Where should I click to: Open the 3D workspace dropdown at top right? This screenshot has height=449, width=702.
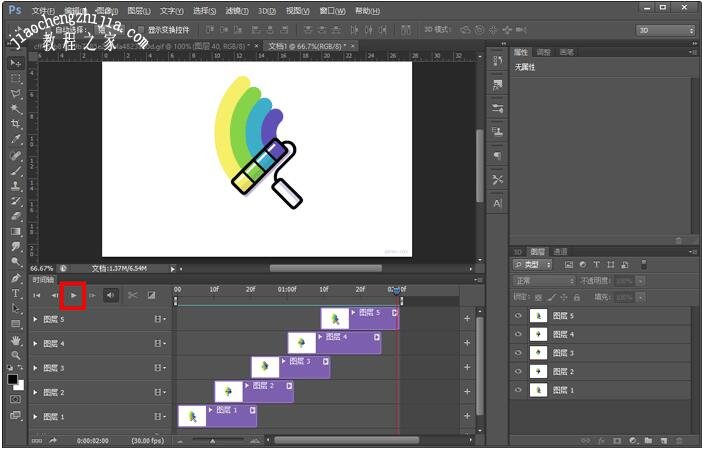665,30
